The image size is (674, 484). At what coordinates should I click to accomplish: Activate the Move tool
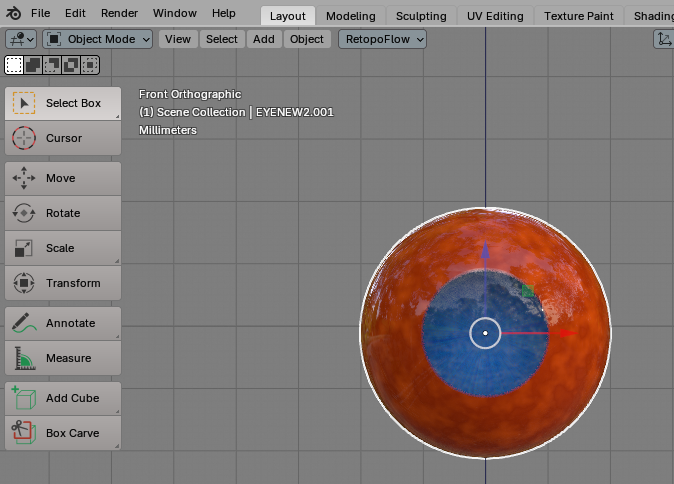pyautogui.click(x=63, y=178)
